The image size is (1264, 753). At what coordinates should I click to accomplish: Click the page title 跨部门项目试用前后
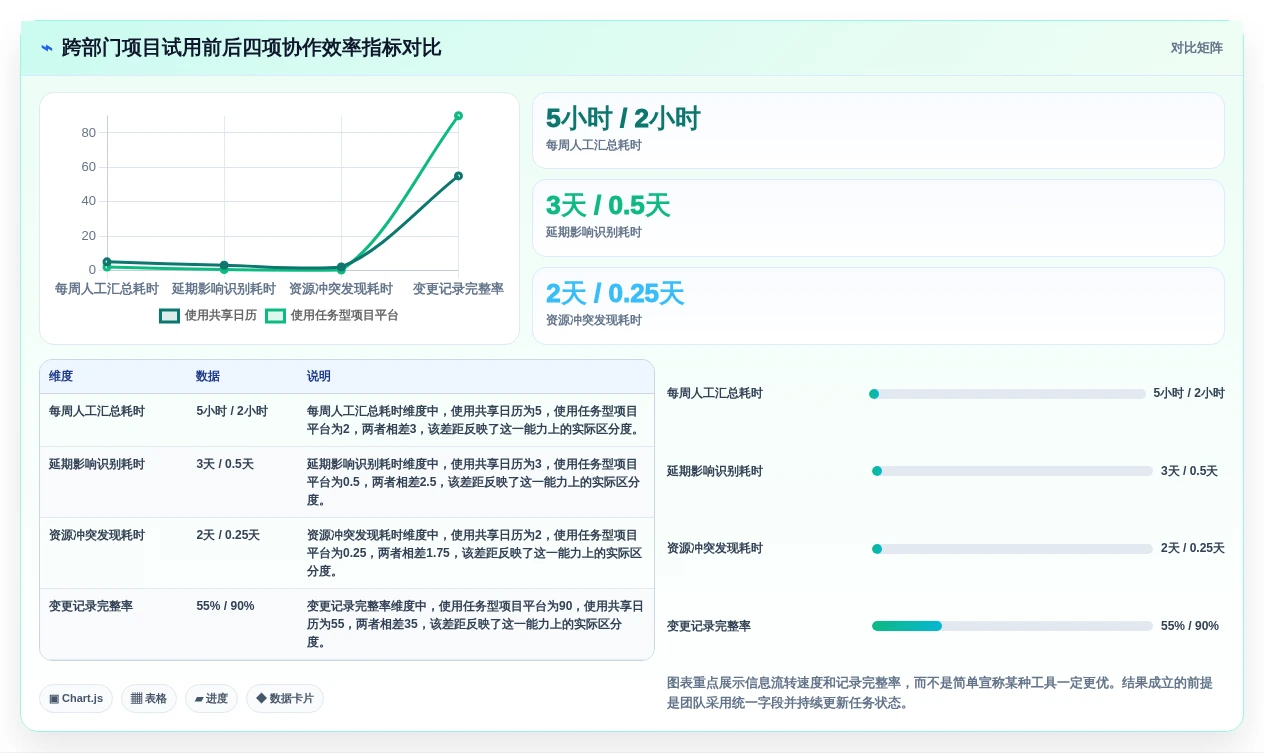[x=251, y=48]
